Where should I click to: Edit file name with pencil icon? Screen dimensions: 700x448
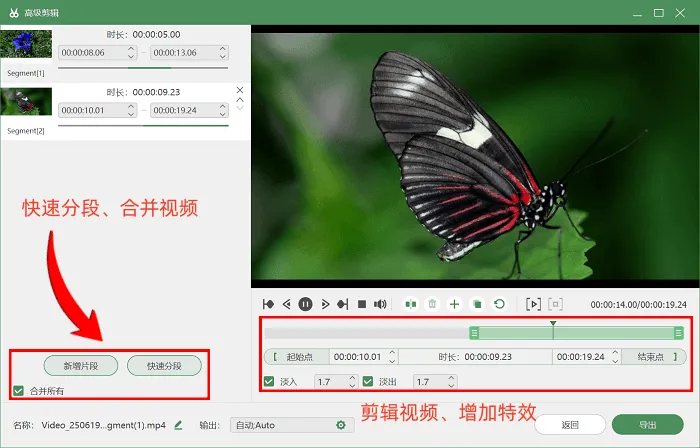click(x=178, y=425)
